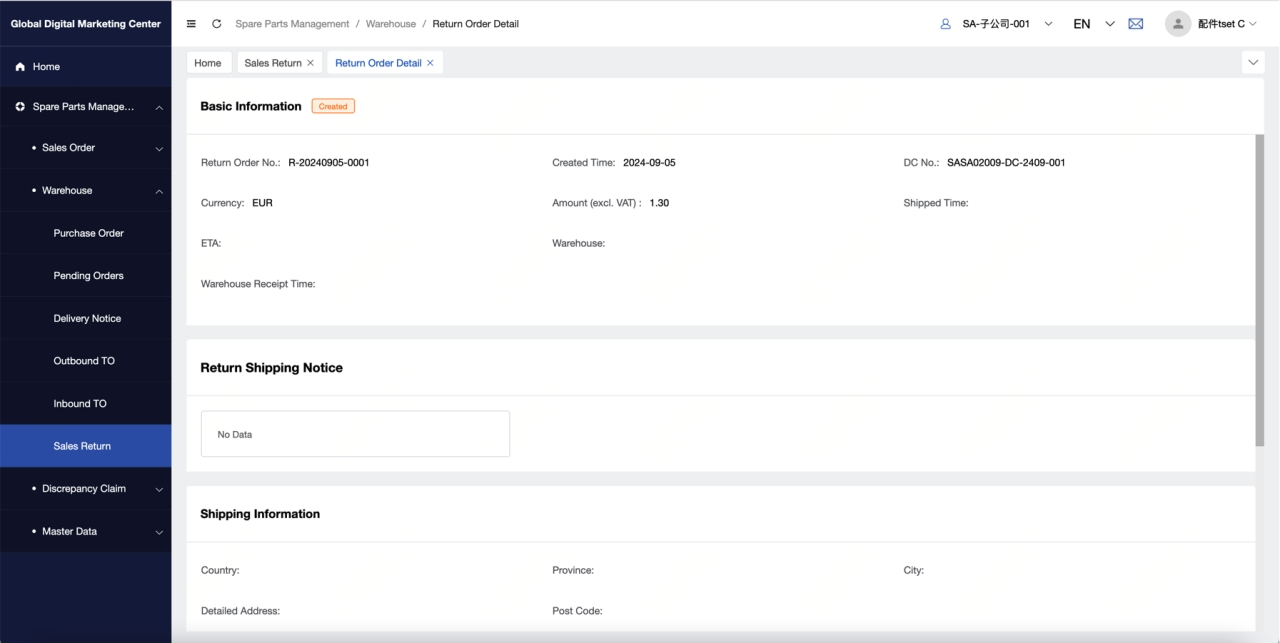Viewport: 1280px width, 643px height.
Task: Close the Return Order Detail tab
Action: point(430,63)
